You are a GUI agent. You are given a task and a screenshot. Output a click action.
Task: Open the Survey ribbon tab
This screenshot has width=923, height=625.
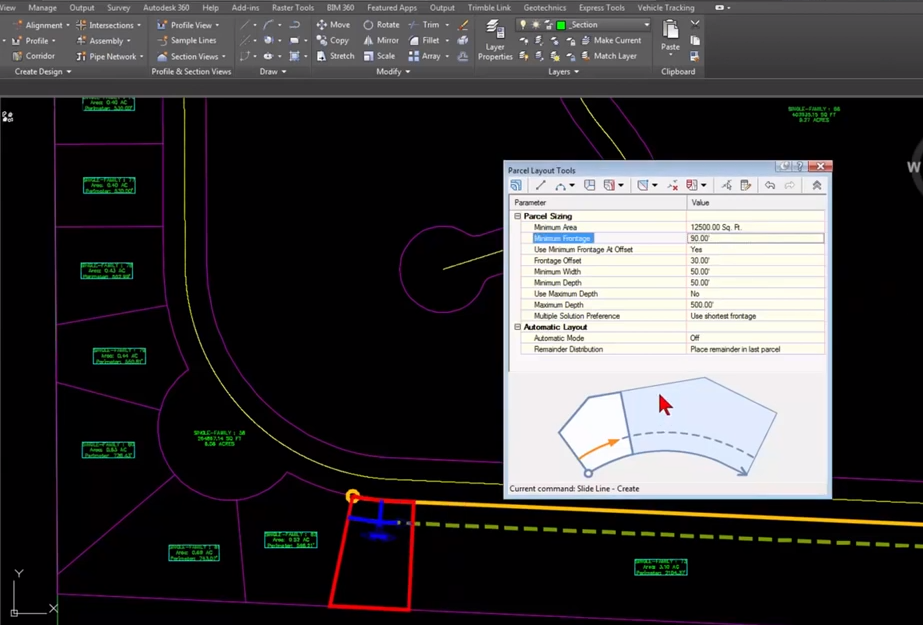coord(118,8)
